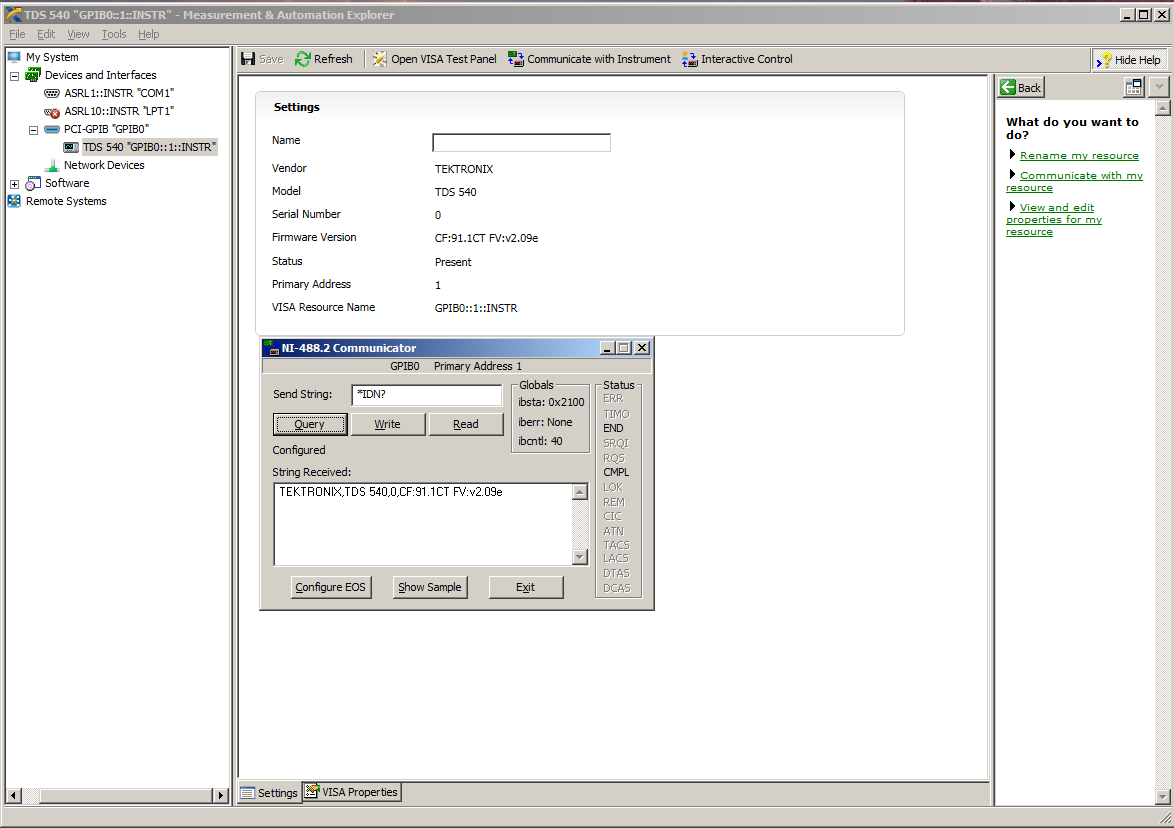
Task: Select TDS 540 "GPIB0::1::INSTR" instrument
Action: tap(149, 147)
